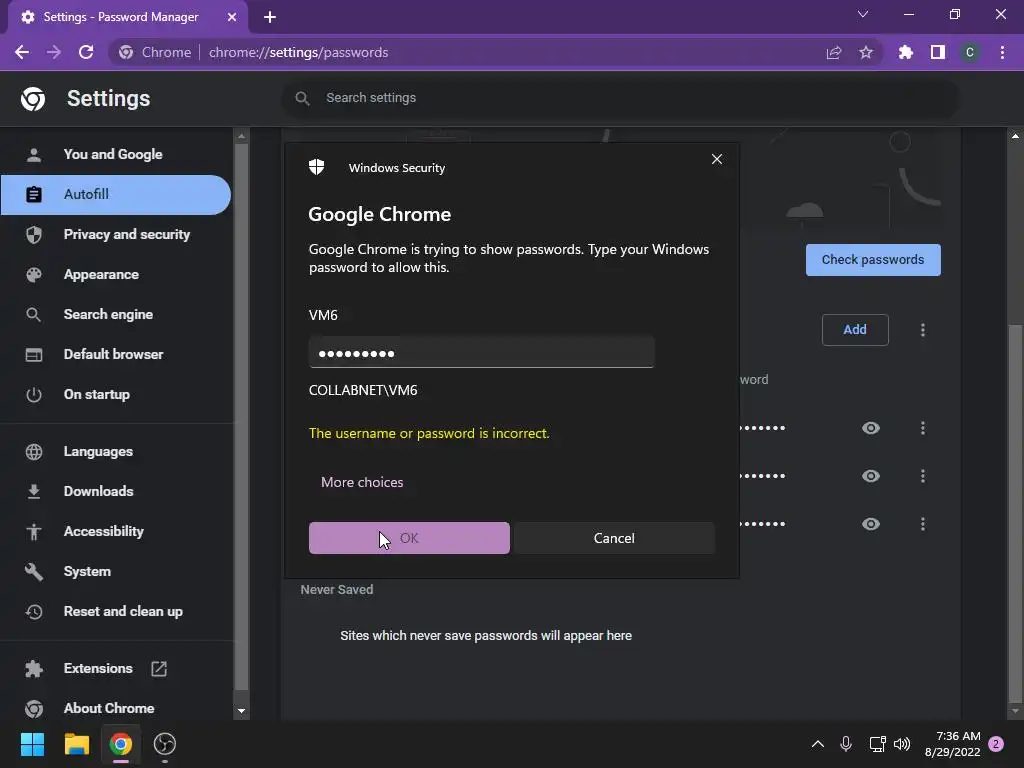This screenshot has width=1024, height=768.
Task: Open File Explorer from the taskbar
Action: pos(76,744)
